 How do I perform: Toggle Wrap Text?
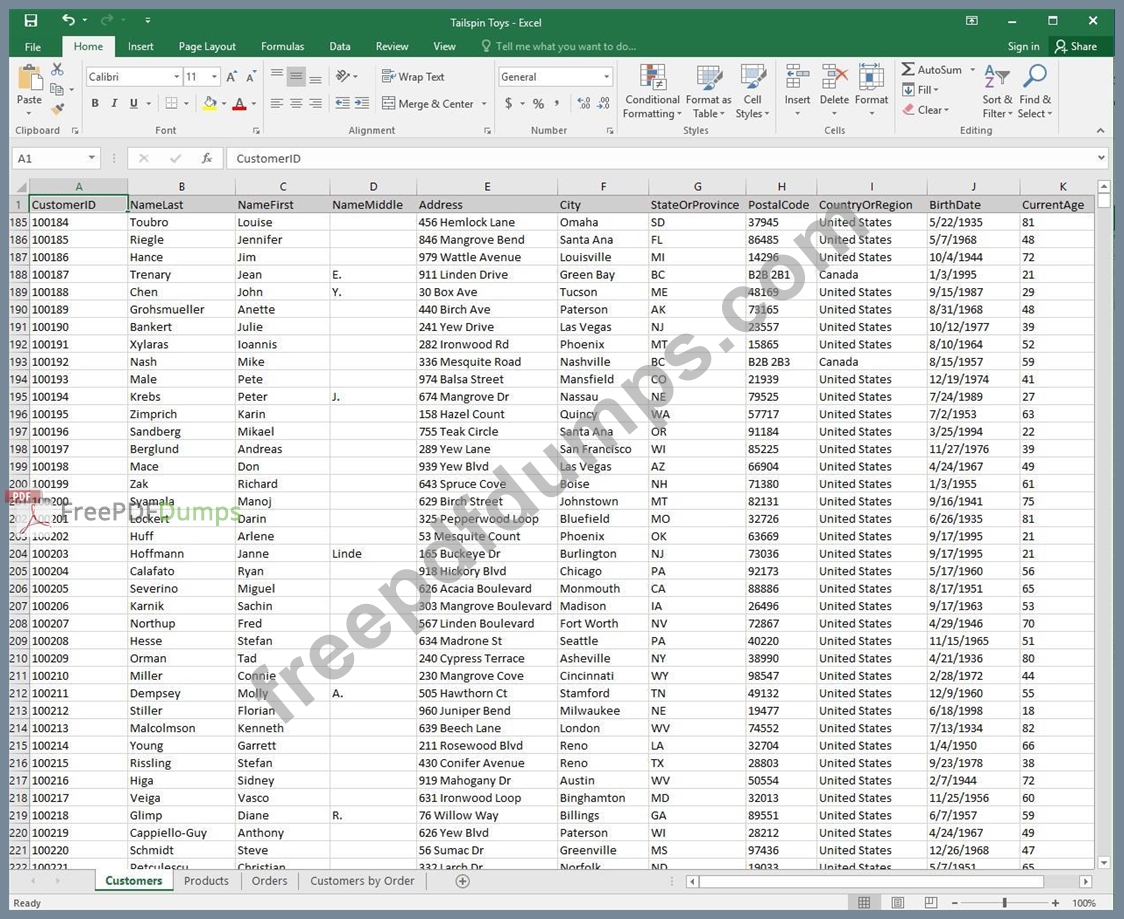point(414,77)
